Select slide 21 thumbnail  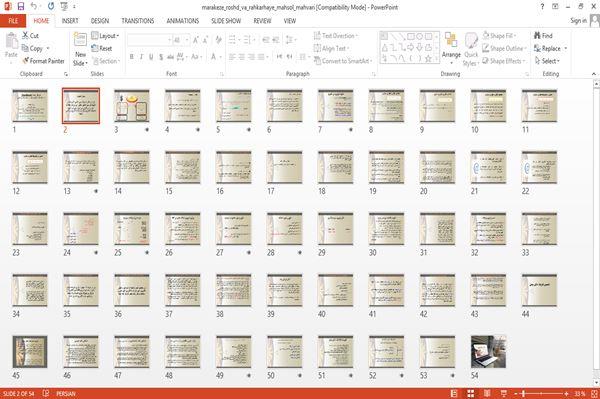(488, 168)
